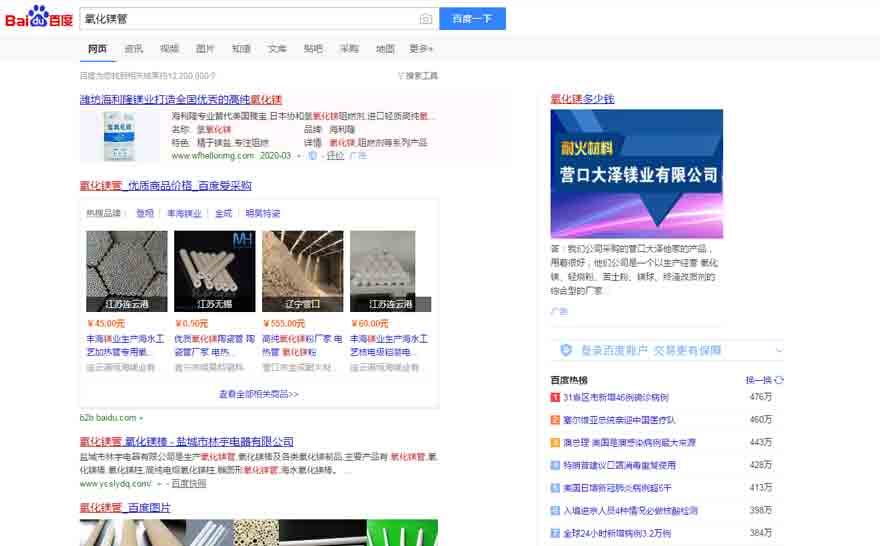Open 氧化镁管_氧化镁棒 盐城市林宇电器 result
The width and height of the screenshot is (880, 546).
187,441
